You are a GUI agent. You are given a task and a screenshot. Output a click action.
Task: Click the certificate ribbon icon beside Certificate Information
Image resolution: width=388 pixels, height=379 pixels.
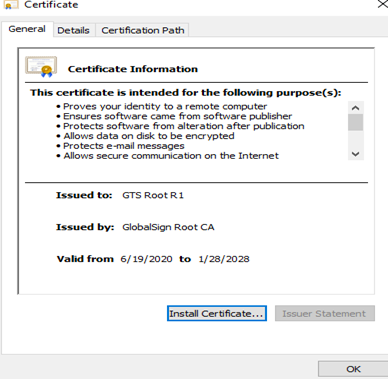41,66
